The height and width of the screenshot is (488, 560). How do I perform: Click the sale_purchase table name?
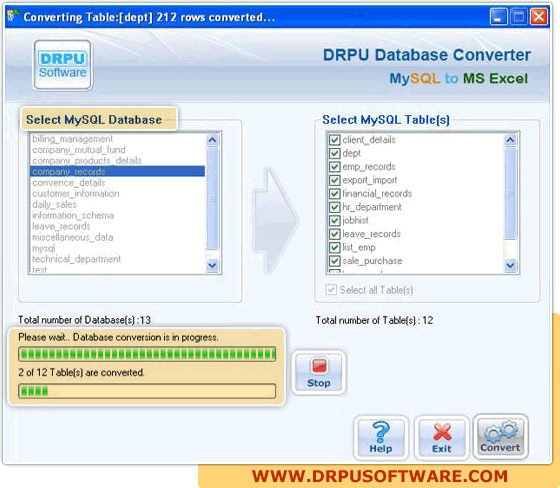(x=372, y=261)
